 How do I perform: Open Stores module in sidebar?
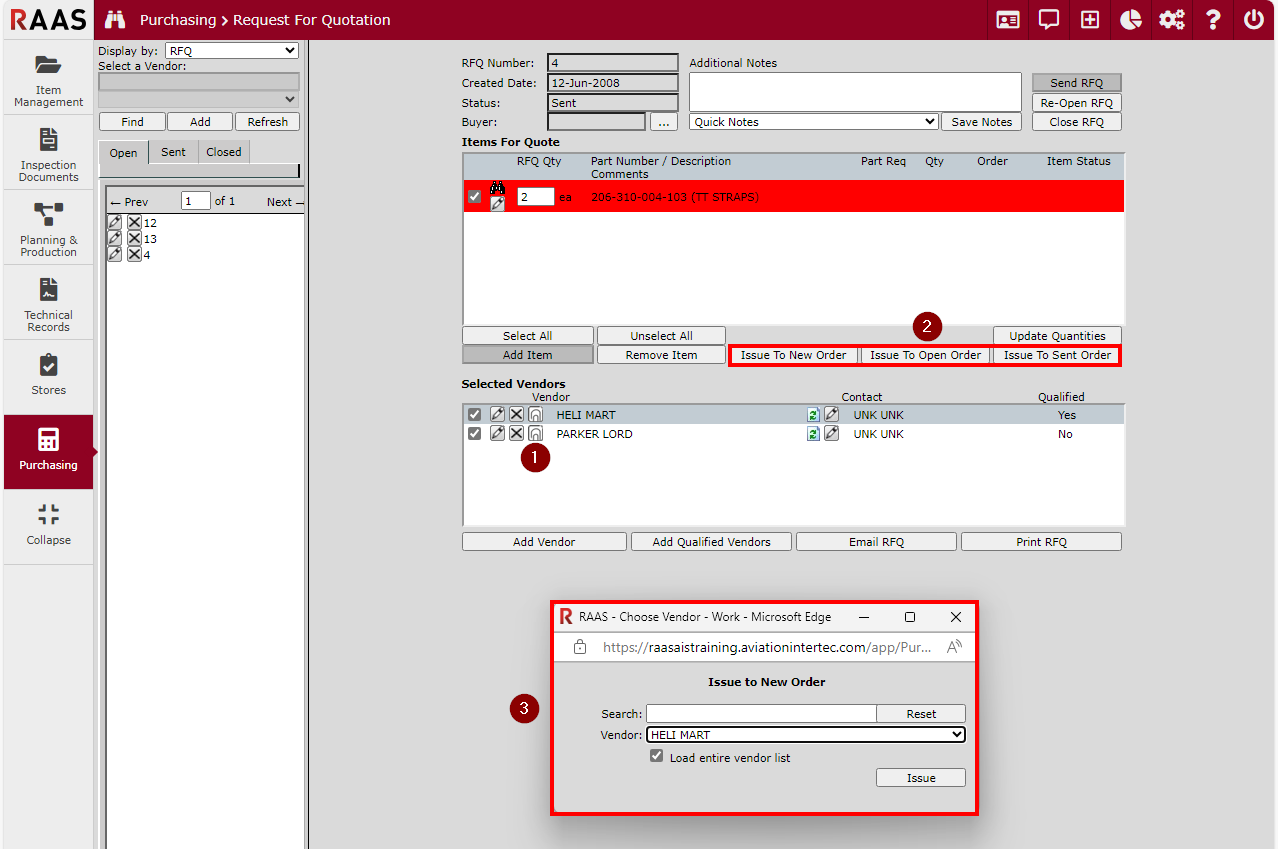point(48,376)
